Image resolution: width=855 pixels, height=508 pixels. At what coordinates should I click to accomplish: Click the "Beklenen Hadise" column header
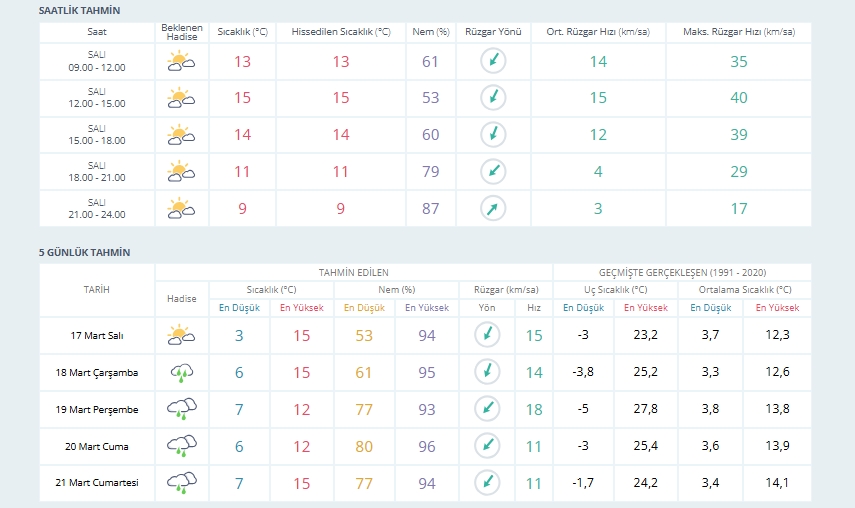tap(181, 33)
